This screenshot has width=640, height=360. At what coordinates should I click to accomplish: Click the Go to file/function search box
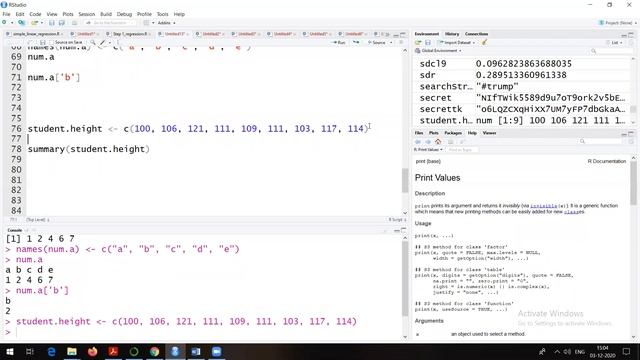pos(110,23)
